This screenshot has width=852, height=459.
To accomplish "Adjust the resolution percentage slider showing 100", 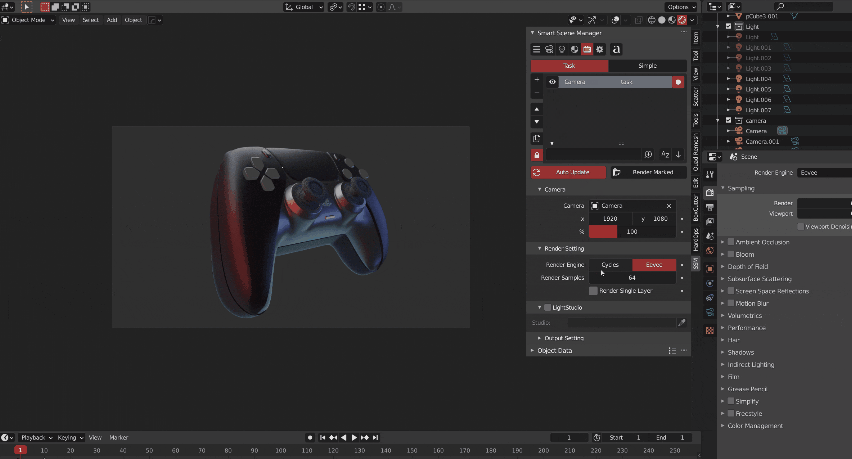I will click(632, 232).
